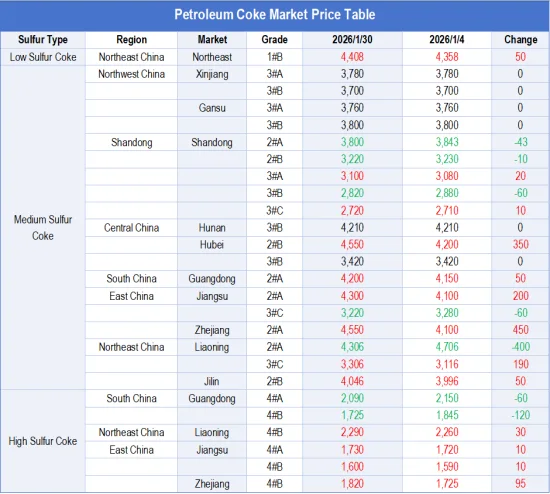Screen dimensions: 550x494
Task: Click the price value '4,150'
Action: coord(447,279)
